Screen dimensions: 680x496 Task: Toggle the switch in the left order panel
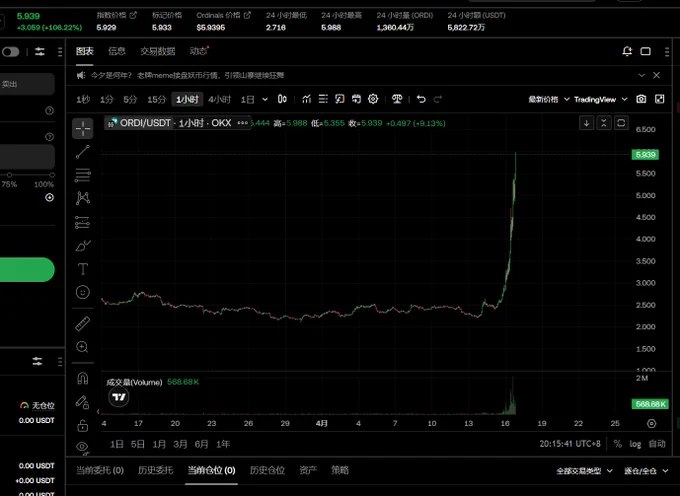[10, 52]
